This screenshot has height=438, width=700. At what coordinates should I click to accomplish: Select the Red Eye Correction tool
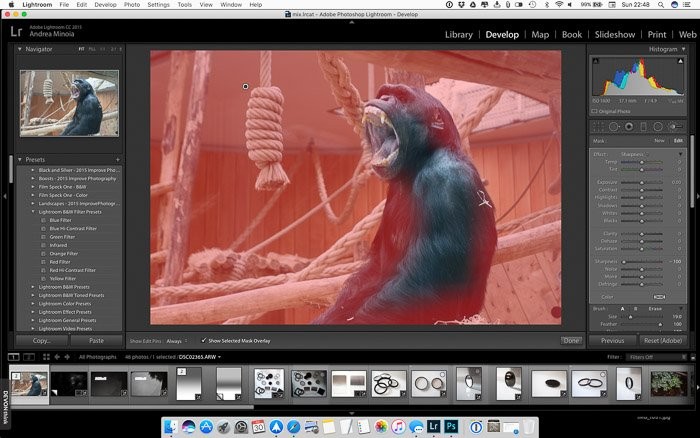629,127
